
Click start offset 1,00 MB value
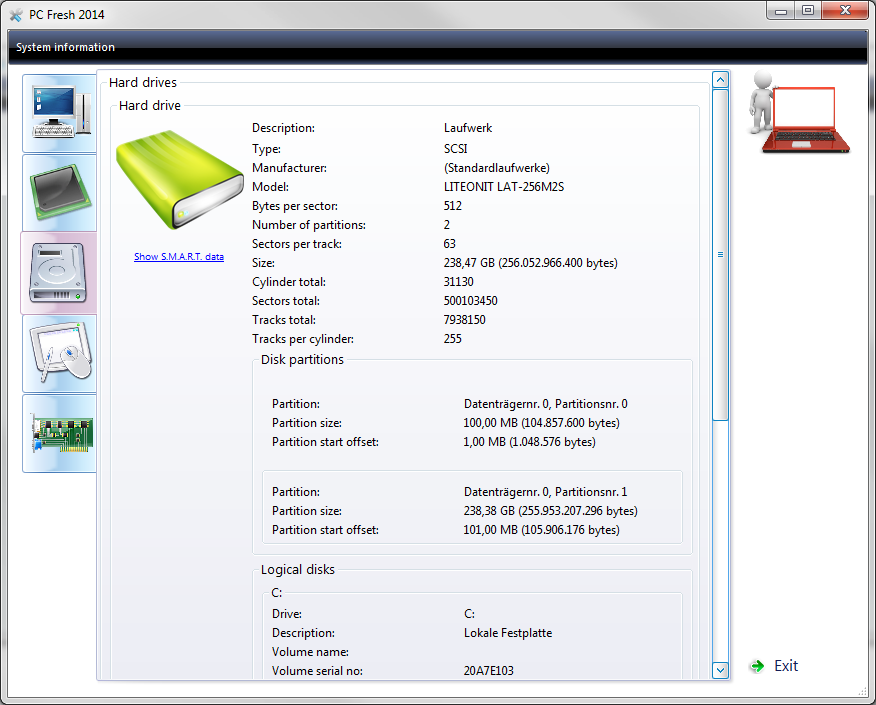pyautogui.click(x=529, y=442)
